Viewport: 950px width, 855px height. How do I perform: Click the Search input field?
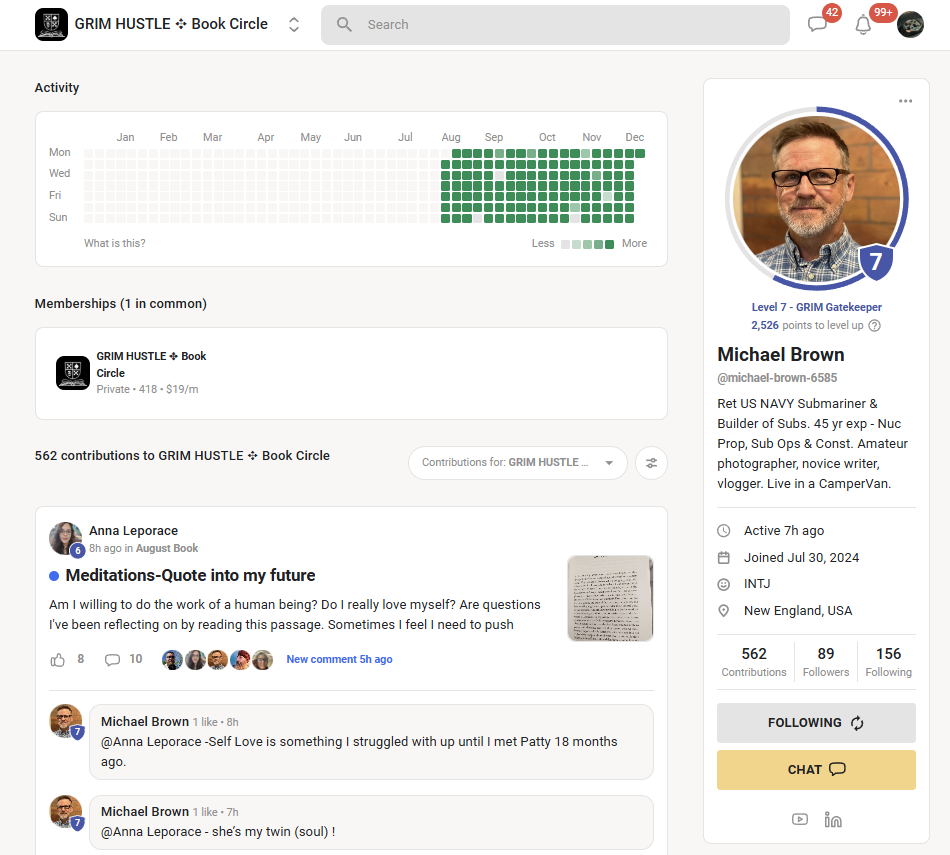(555, 25)
